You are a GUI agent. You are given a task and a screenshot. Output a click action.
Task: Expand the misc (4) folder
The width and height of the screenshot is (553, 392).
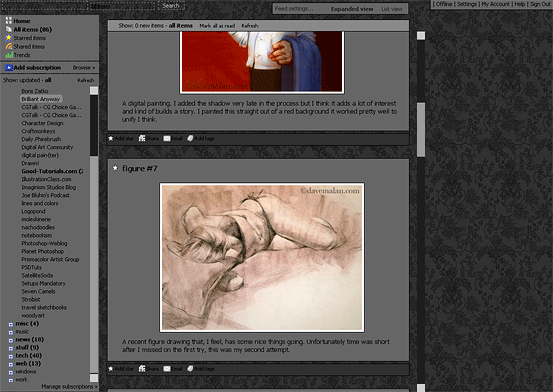click(11, 324)
